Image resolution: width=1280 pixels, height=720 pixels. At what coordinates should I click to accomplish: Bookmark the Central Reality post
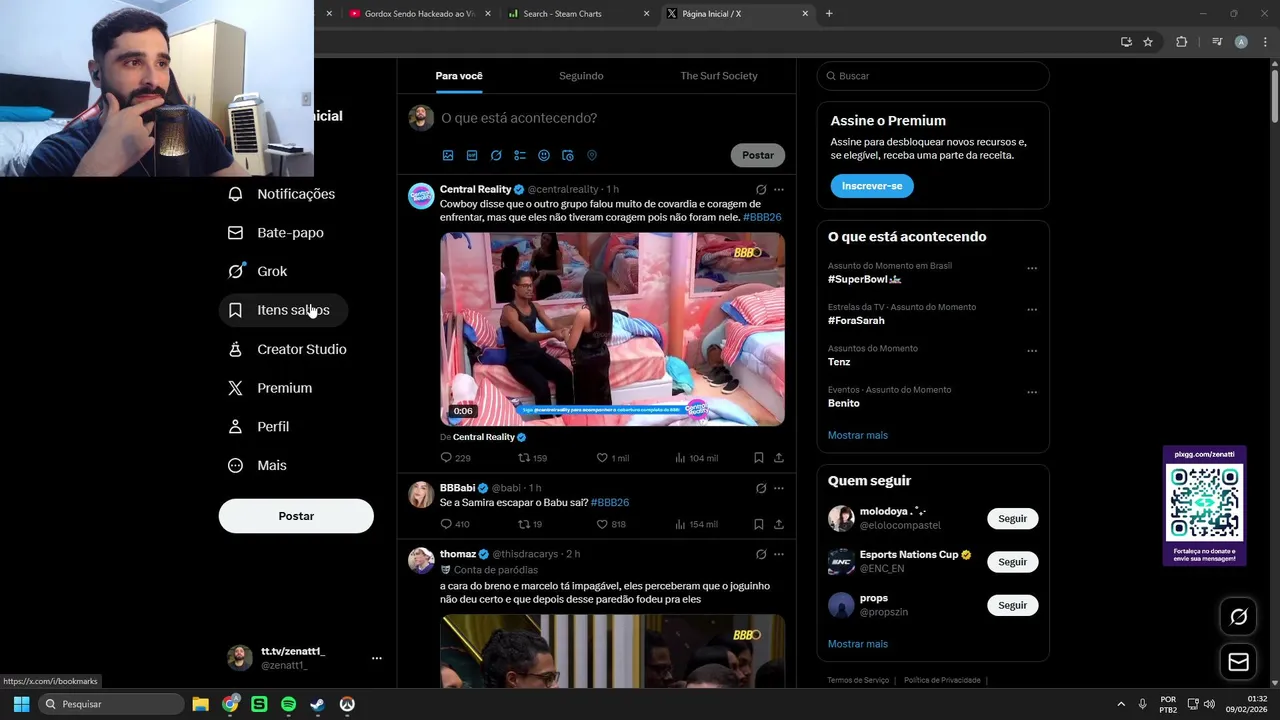(759, 458)
